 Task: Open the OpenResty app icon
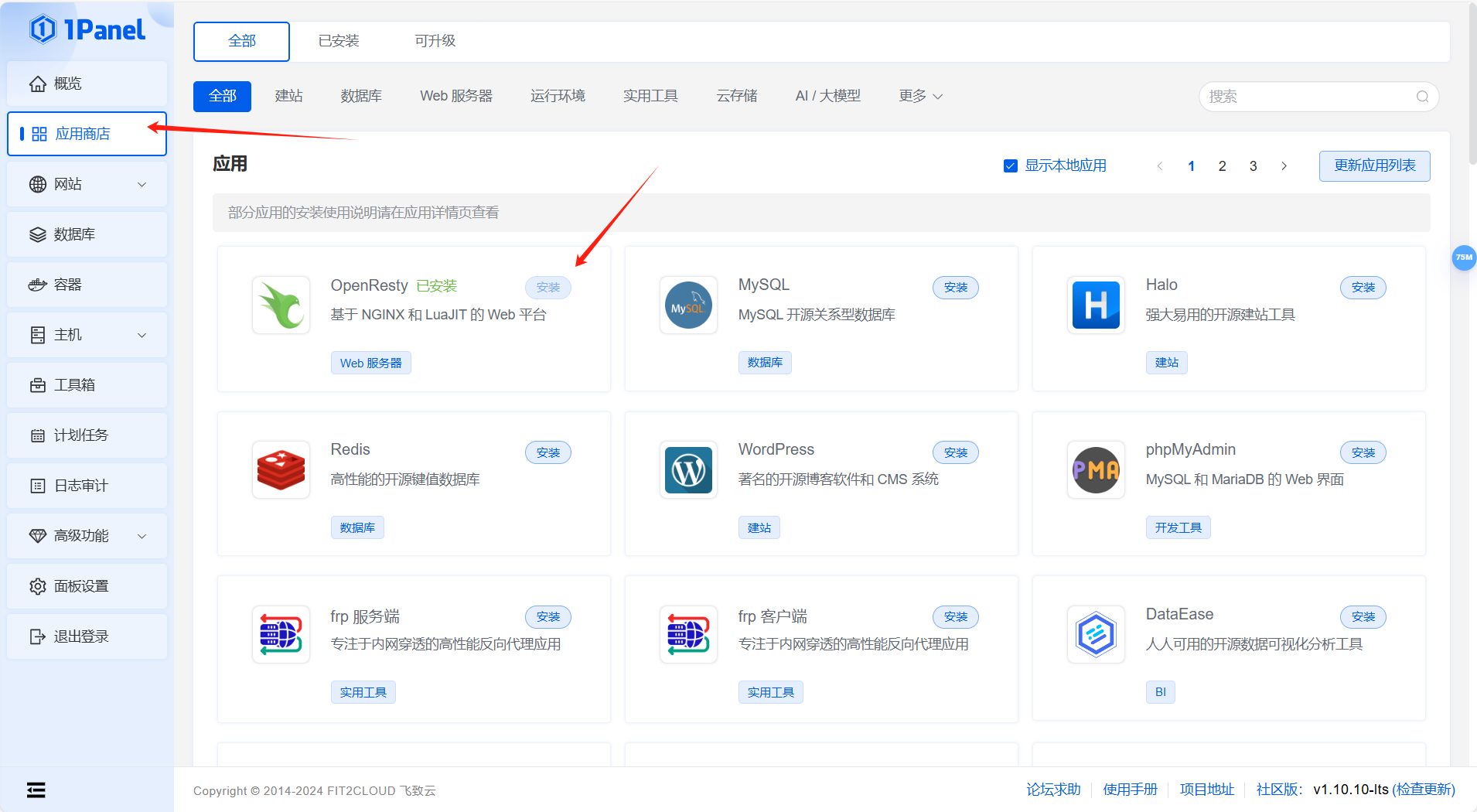pos(281,305)
